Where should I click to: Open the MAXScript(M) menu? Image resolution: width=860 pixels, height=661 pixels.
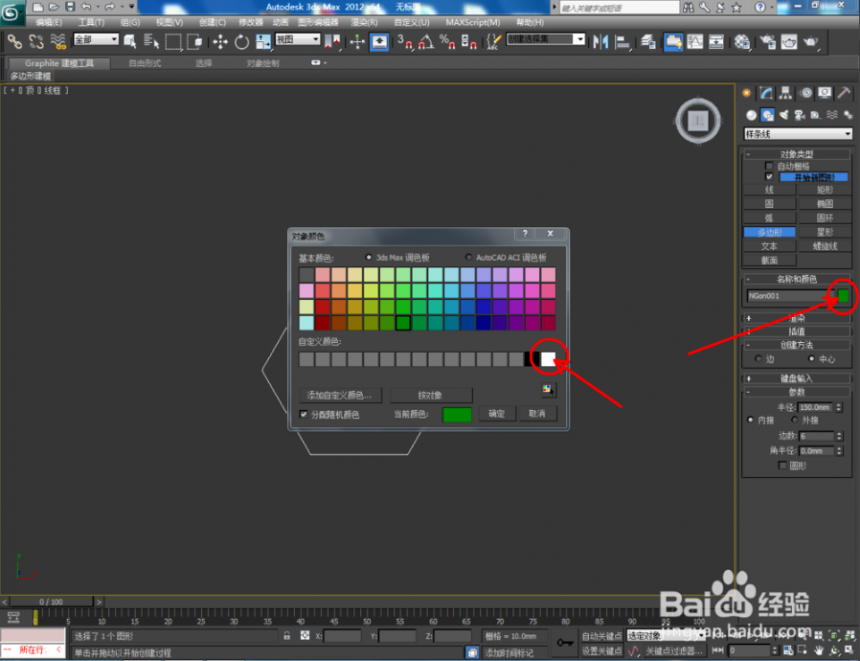[x=473, y=22]
